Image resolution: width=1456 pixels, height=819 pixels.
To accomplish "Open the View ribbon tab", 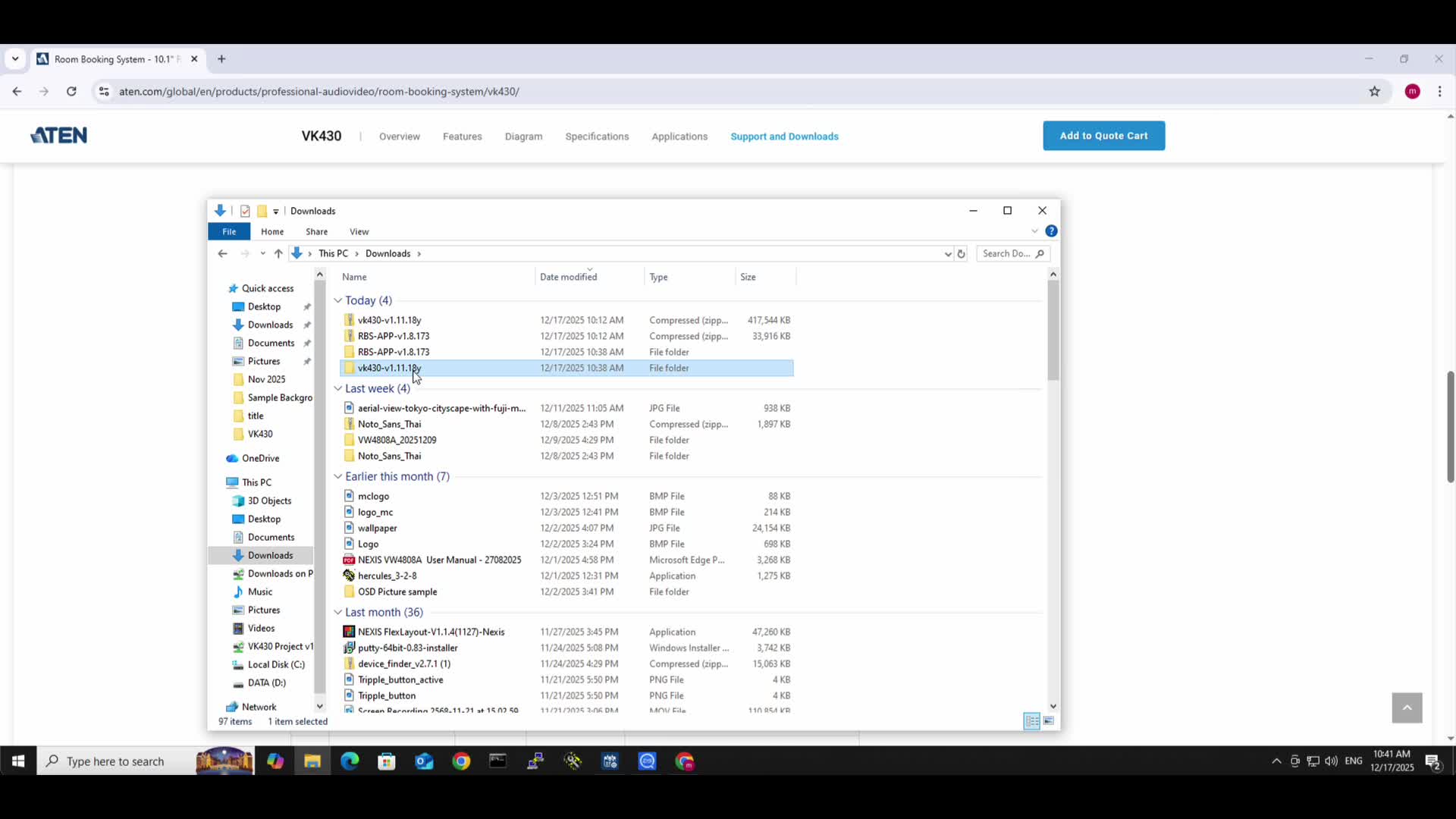I will pyautogui.click(x=359, y=232).
